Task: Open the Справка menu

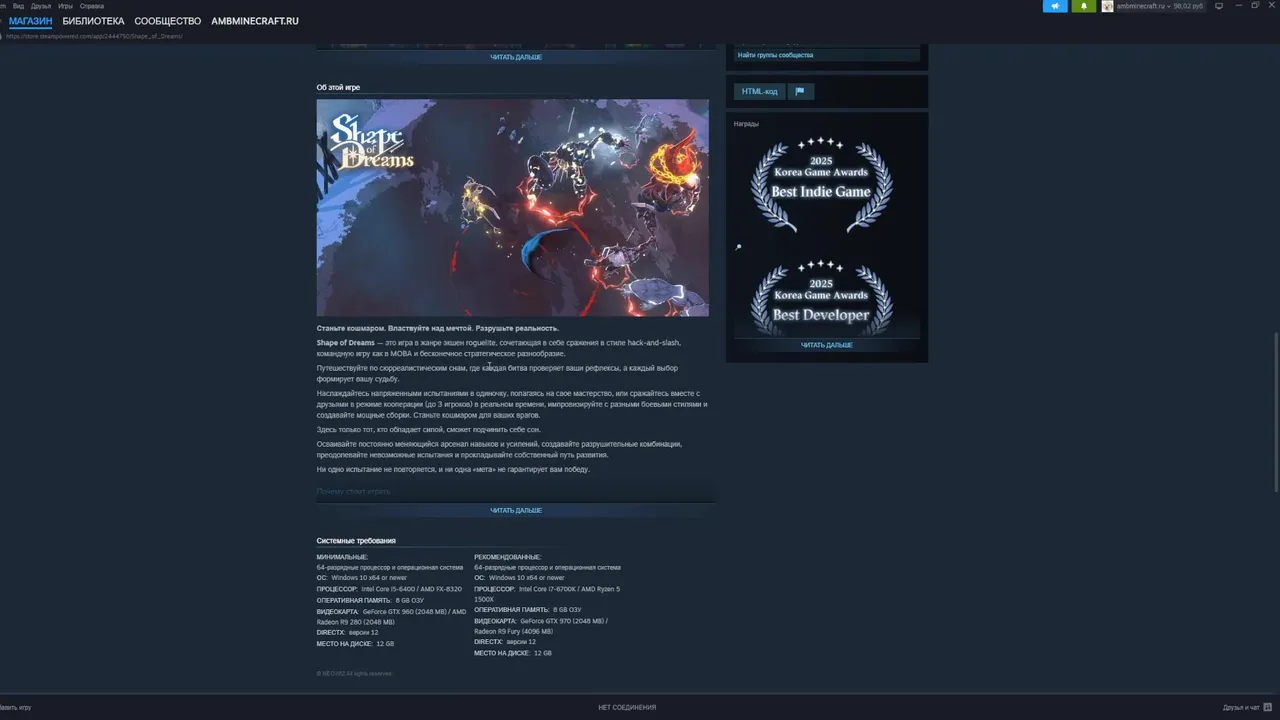Action: pos(91,6)
